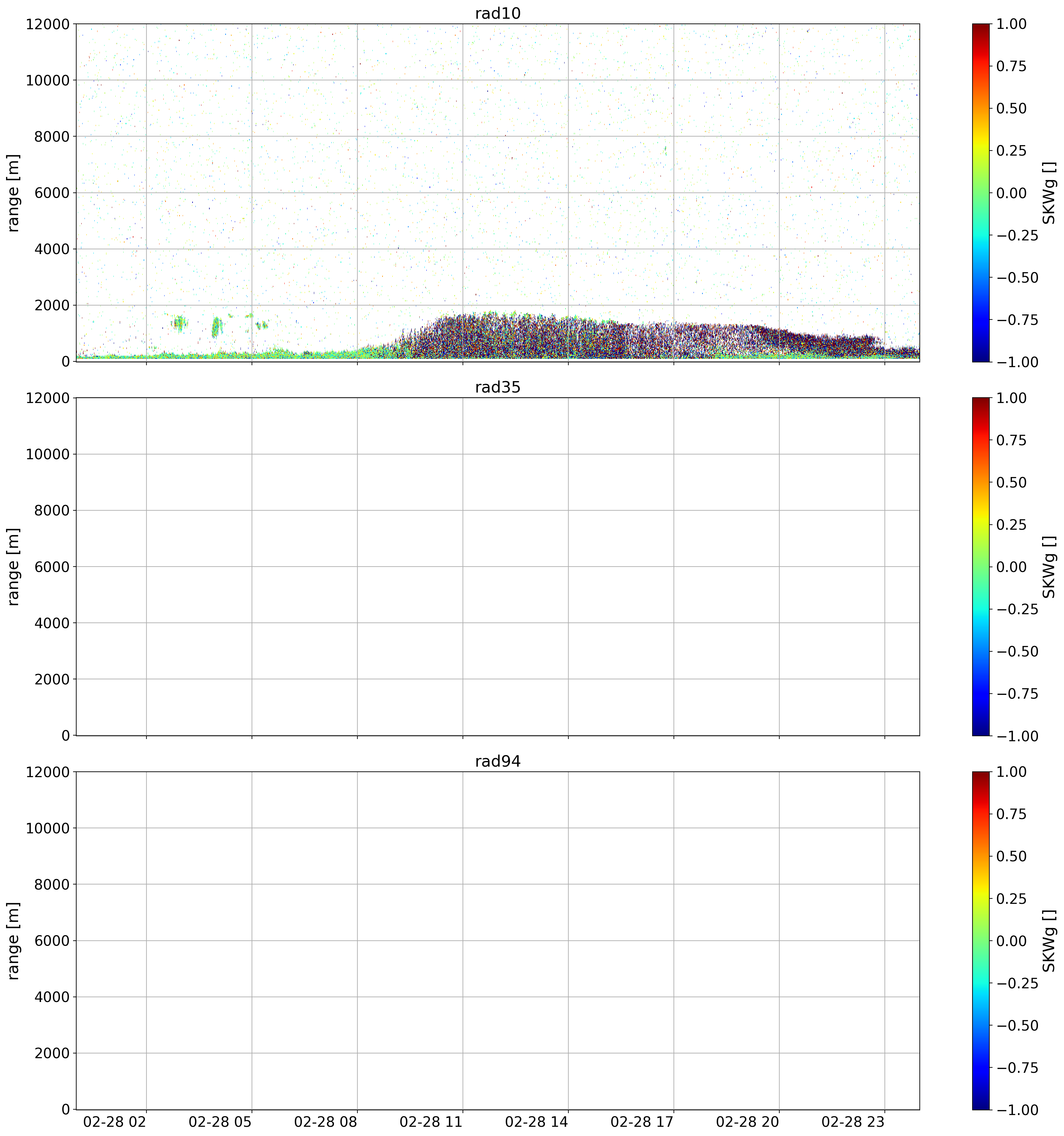Select the "rad35" plot title
This screenshot has width=1064, height=1136.
point(498,387)
